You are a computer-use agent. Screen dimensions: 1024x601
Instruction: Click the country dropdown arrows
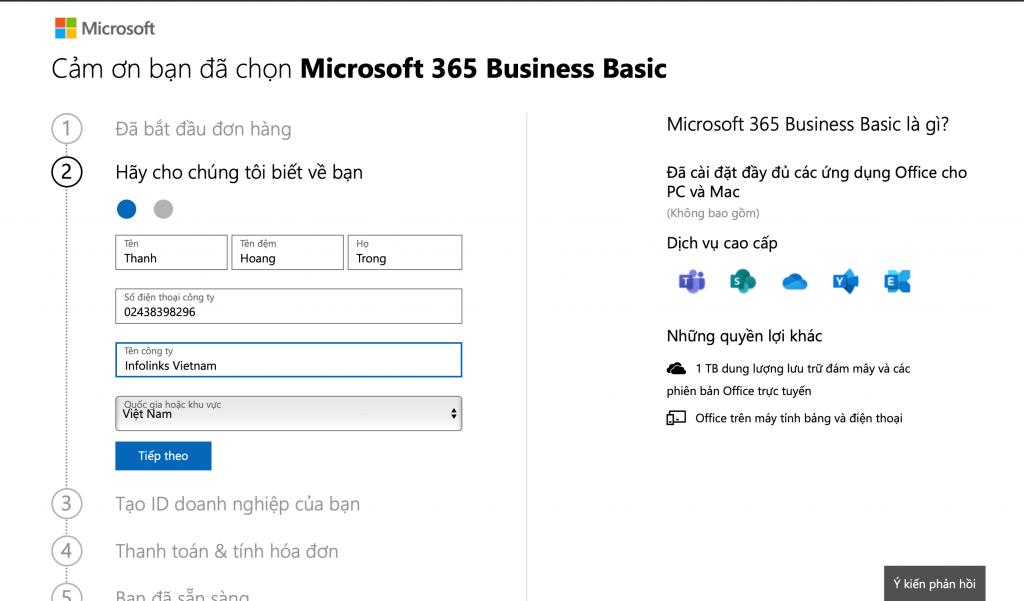[453, 413]
